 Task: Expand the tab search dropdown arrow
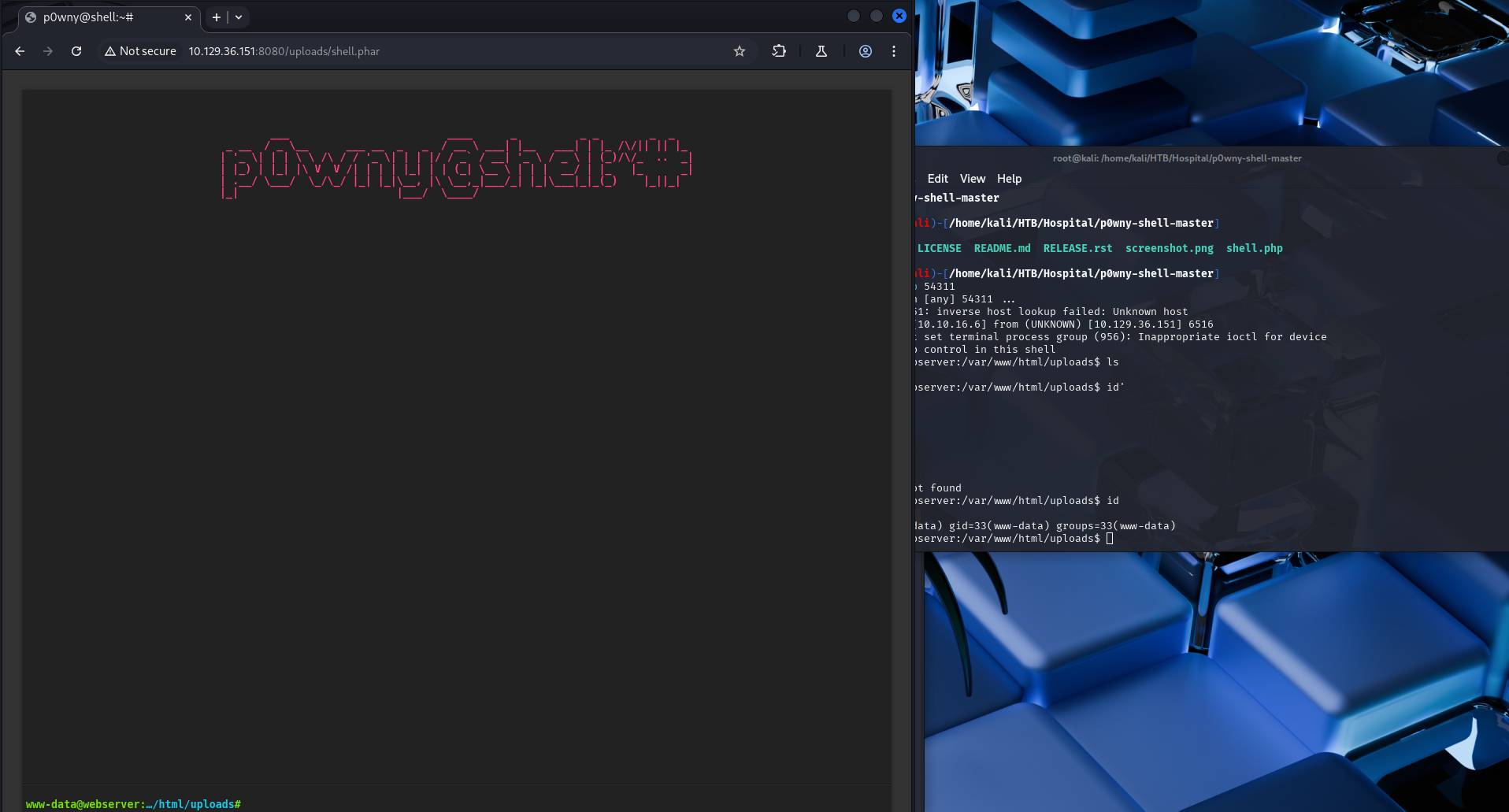pos(239,17)
